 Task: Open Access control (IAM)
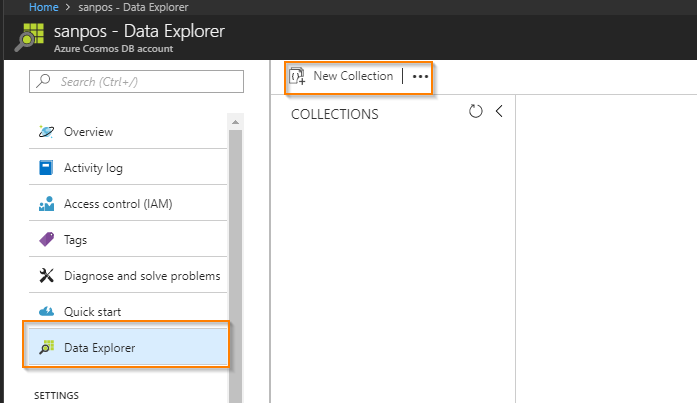pyautogui.click(x=128, y=203)
